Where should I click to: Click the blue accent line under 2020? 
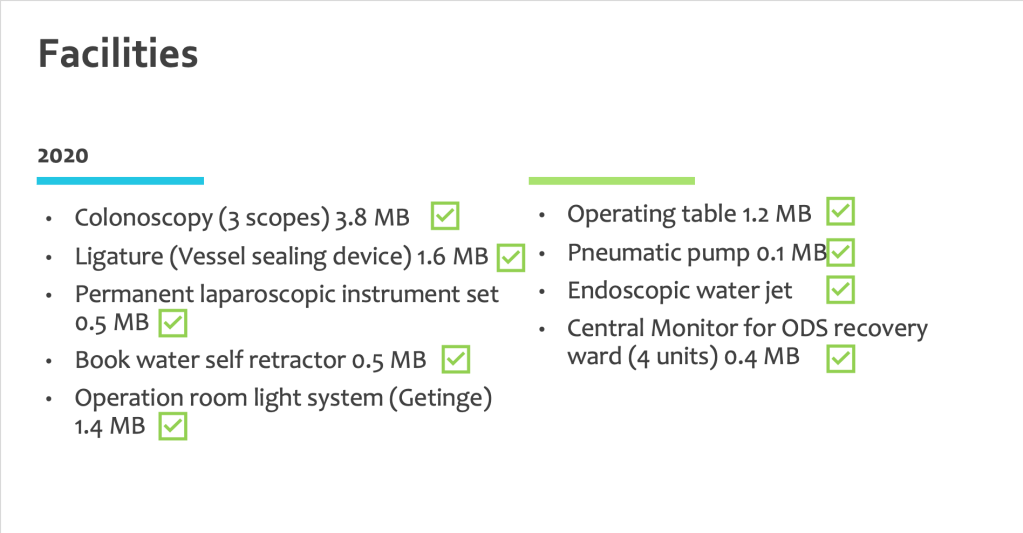pyautogui.click(x=120, y=181)
